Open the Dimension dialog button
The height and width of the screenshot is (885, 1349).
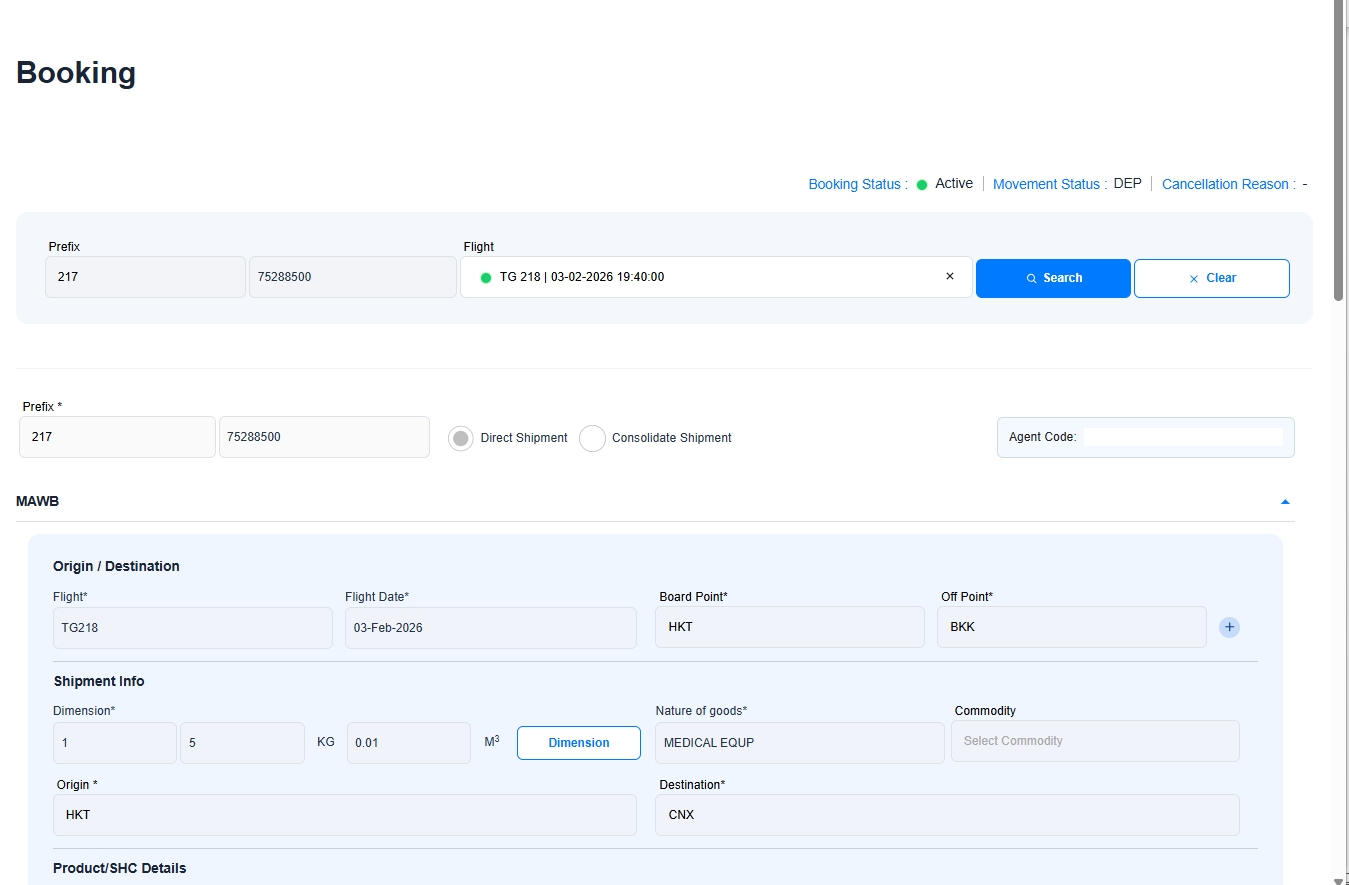click(x=578, y=743)
